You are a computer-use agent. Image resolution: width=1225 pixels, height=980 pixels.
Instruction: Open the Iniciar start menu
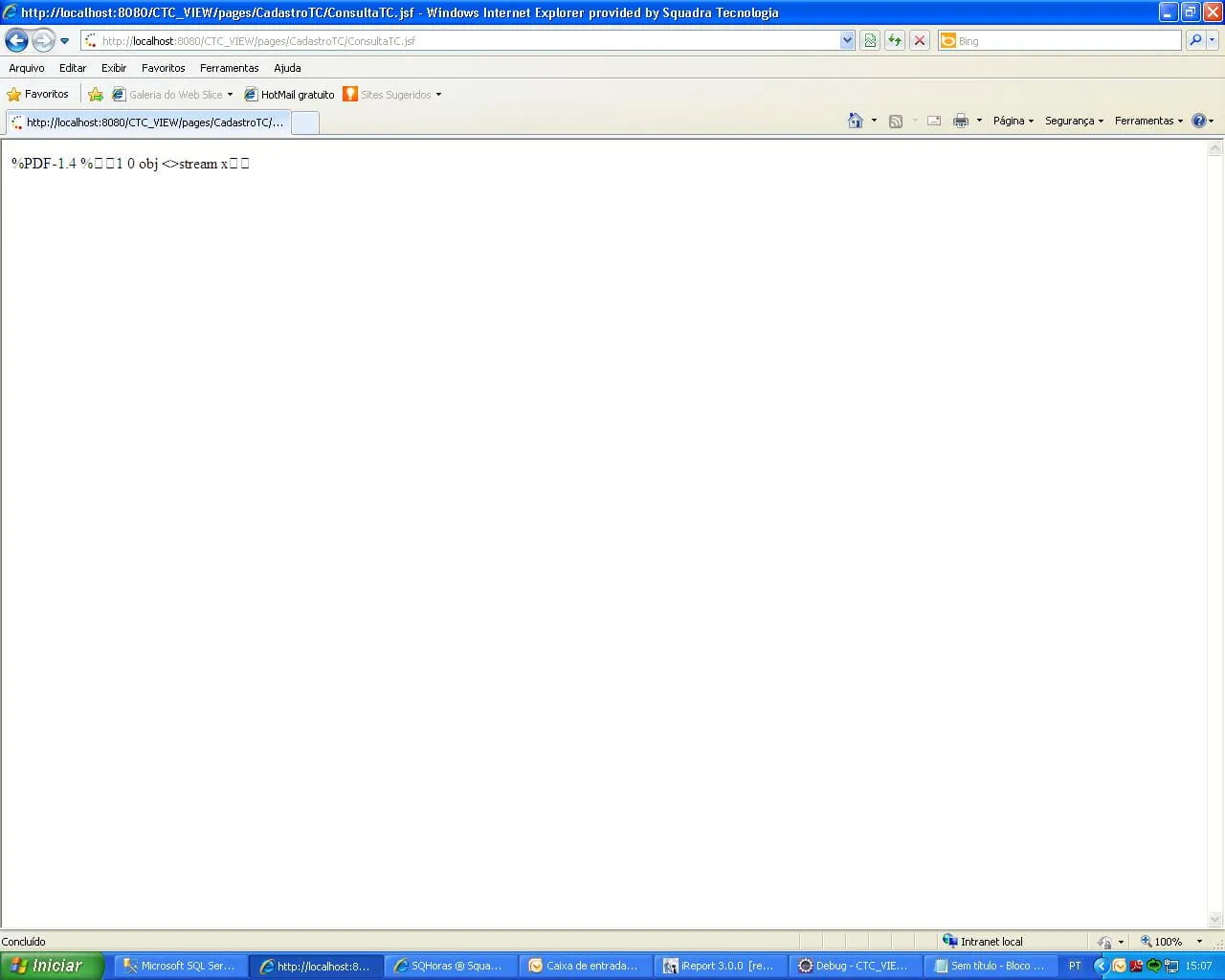[52, 966]
